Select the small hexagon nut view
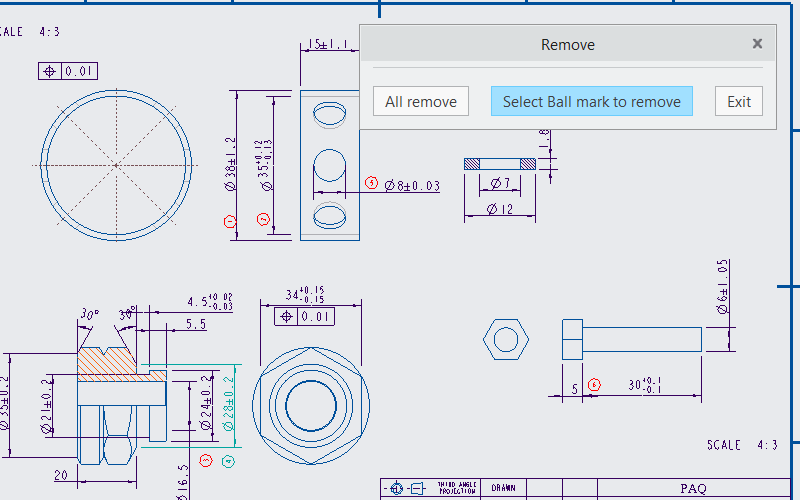Image resolution: width=800 pixels, height=500 pixels. [504, 340]
